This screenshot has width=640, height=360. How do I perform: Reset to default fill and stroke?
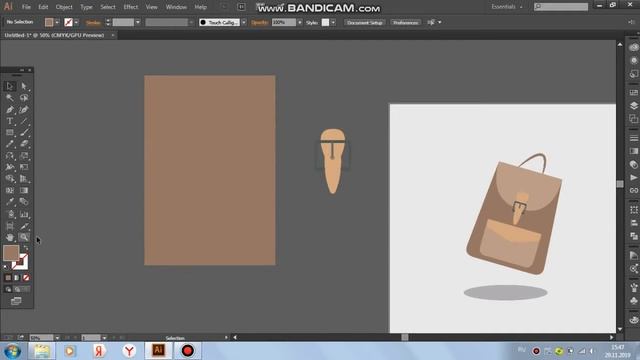pyautogui.click(x=6, y=267)
